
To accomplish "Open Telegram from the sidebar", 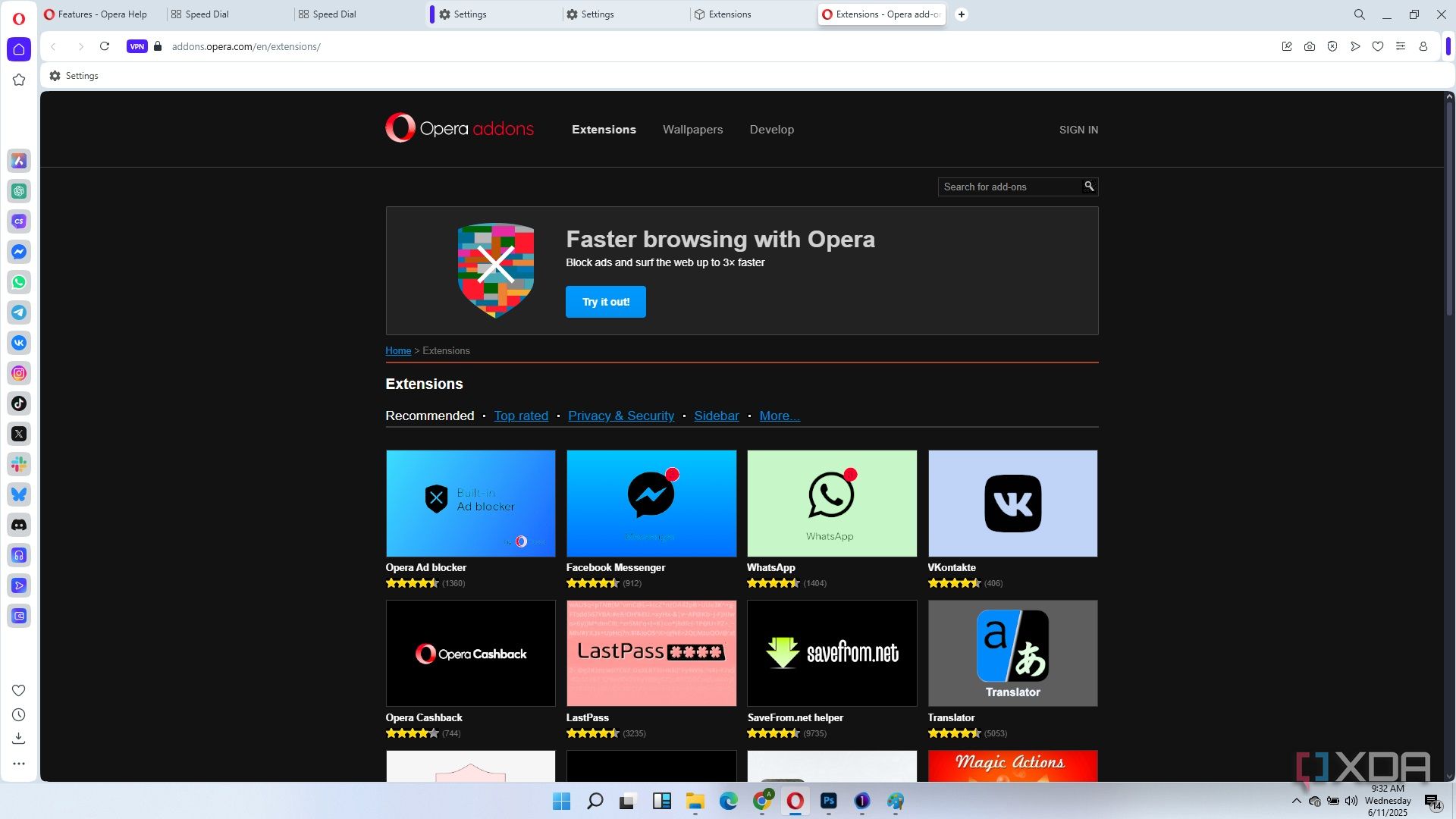I will pos(19,312).
